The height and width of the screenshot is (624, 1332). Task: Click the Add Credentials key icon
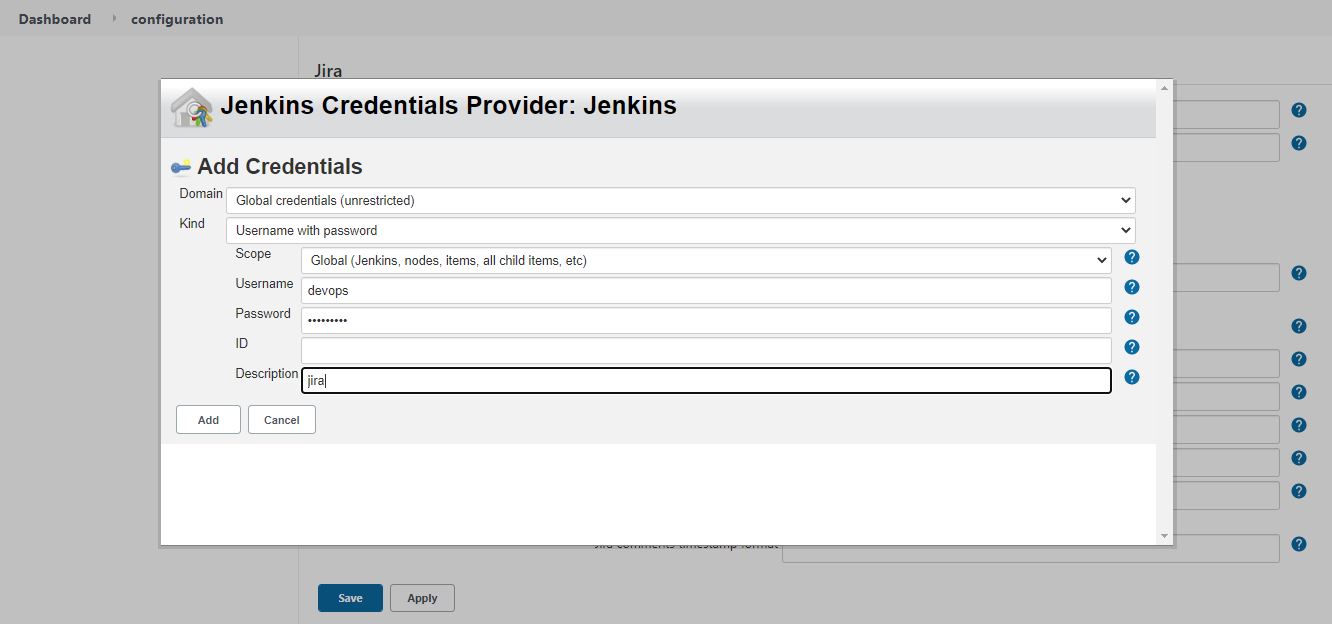(181, 166)
